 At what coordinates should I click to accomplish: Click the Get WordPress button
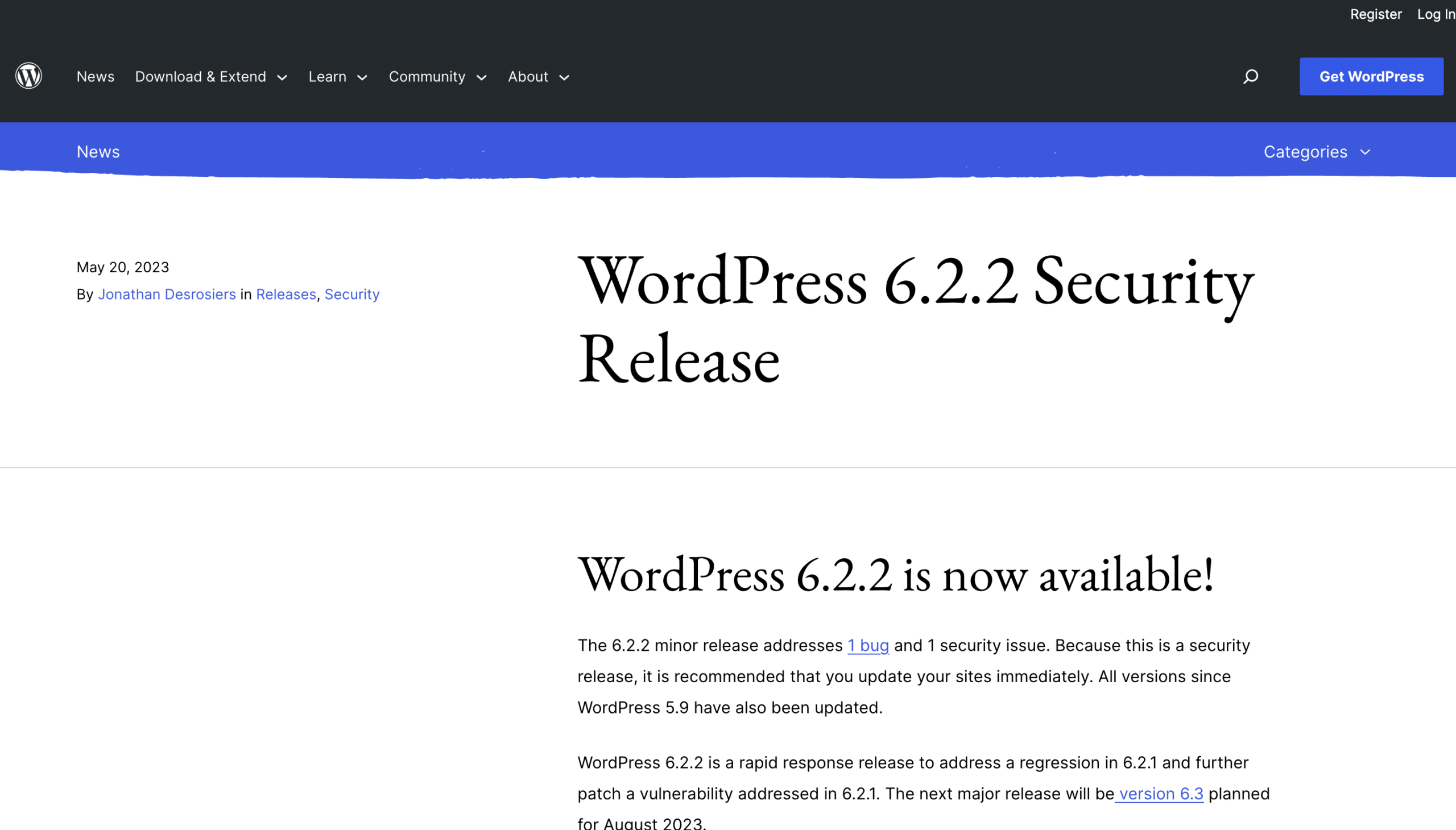[x=1371, y=76]
